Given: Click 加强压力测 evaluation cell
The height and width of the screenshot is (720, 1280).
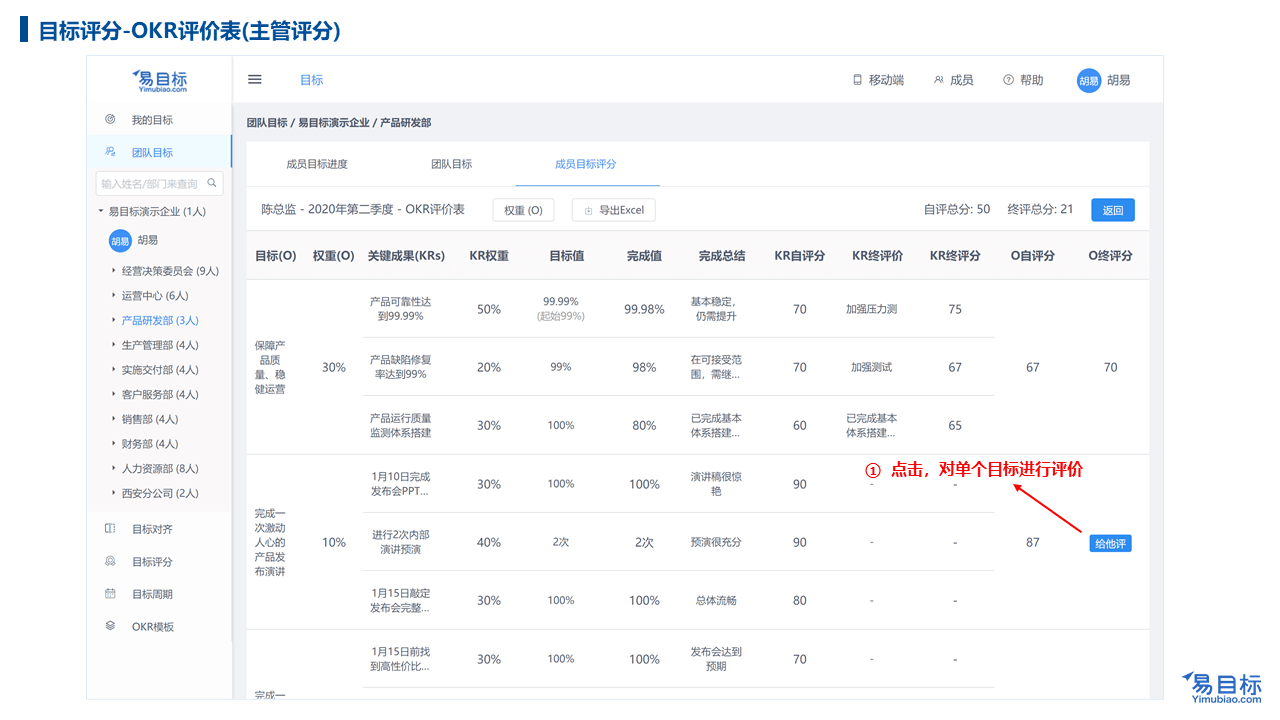Looking at the screenshot, I should [x=871, y=309].
